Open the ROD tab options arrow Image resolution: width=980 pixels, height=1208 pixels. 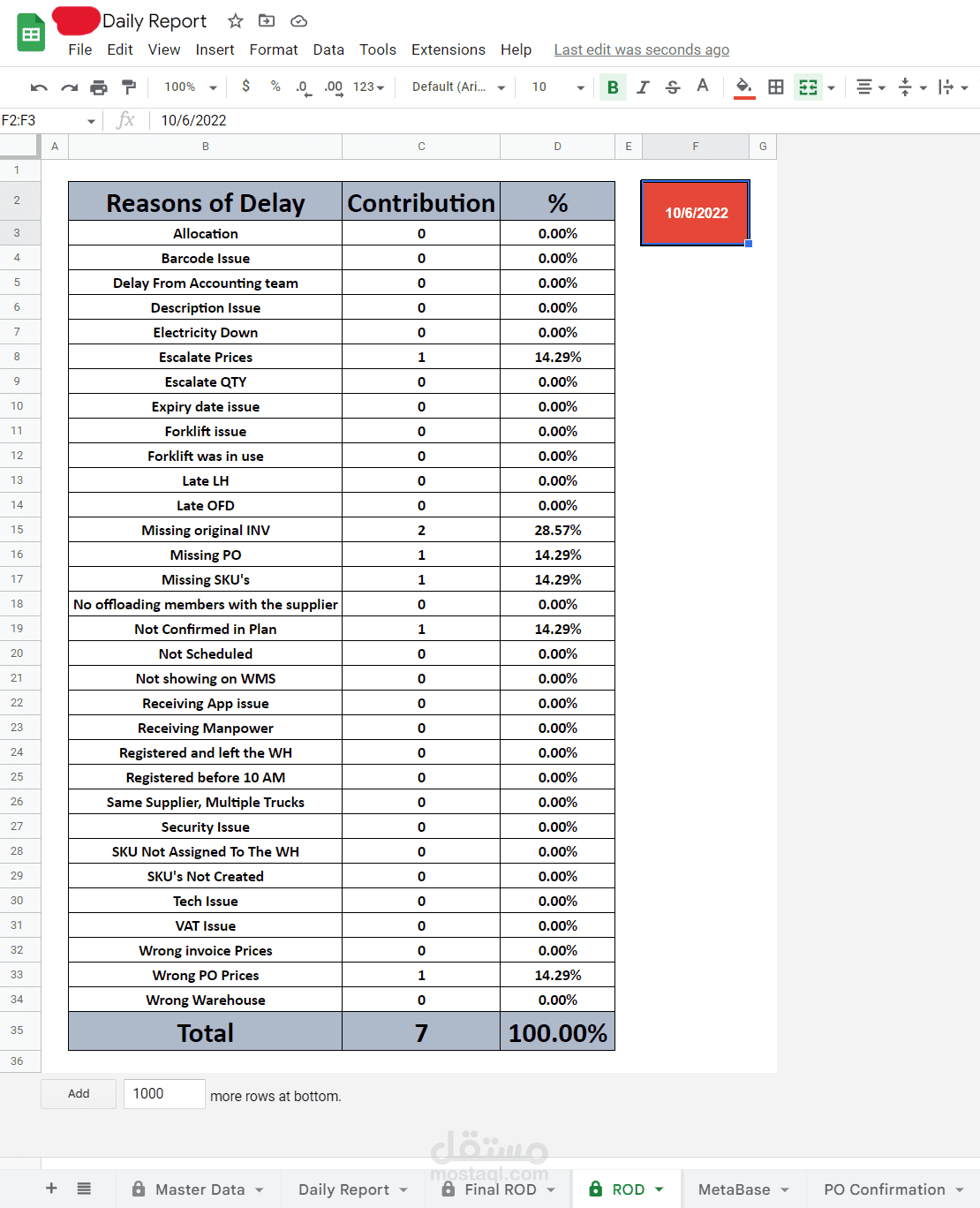click(660, 1189)
